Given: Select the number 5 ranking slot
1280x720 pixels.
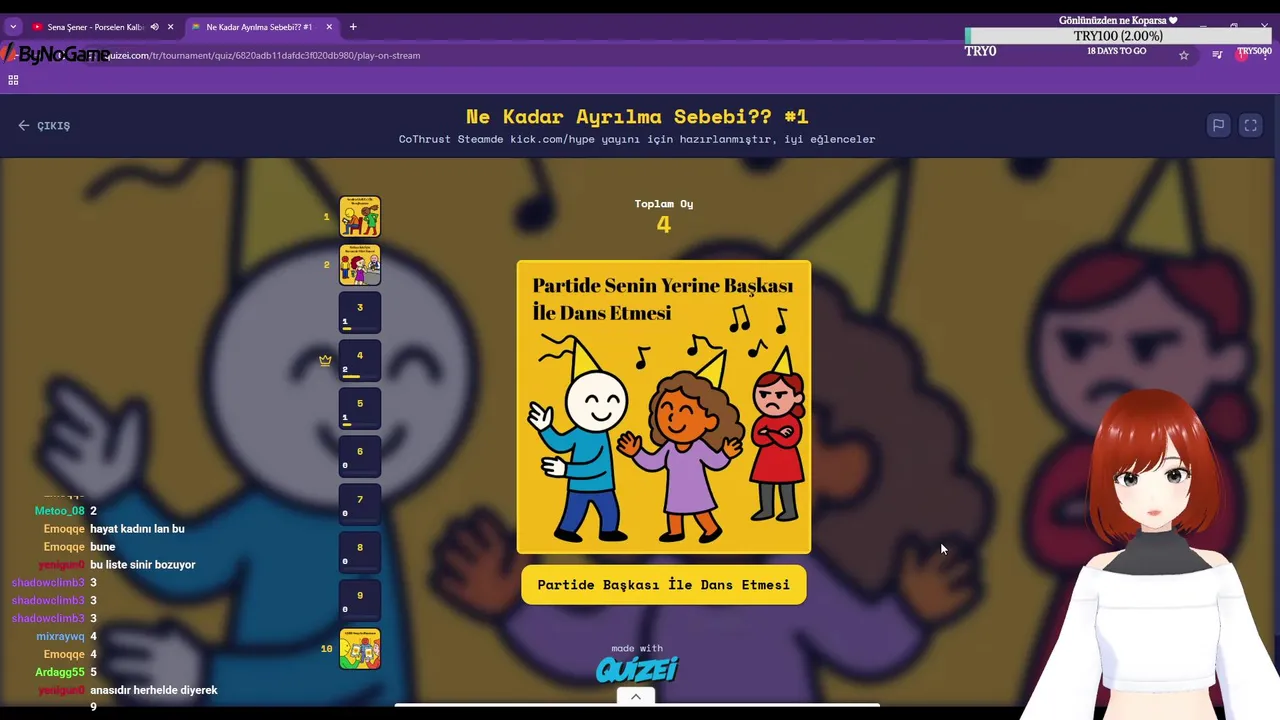Looking at the screenshot, I should (360, 409).
